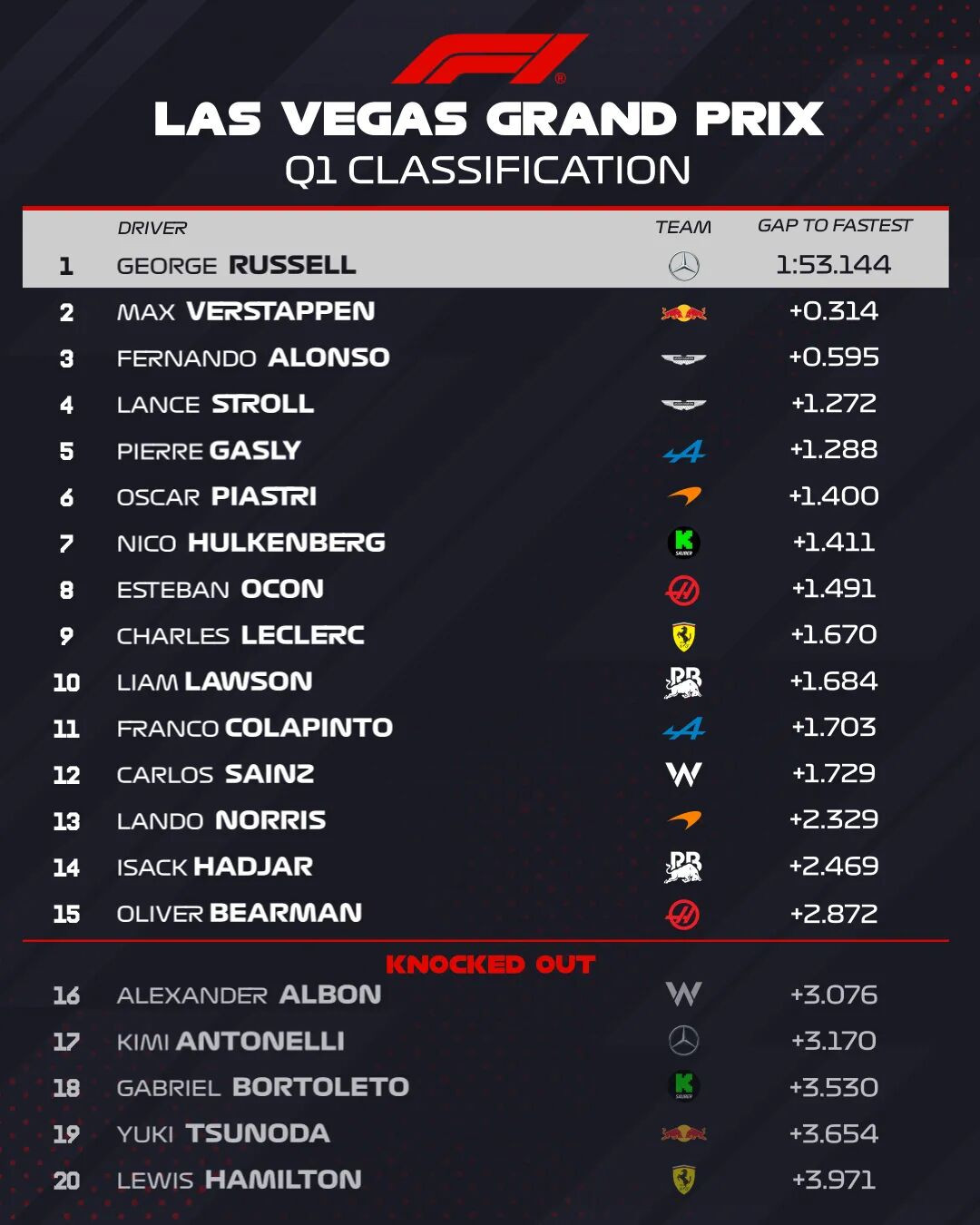
Task: Click the DRIVER column header
Action: pyautogui.click(x=152, y=228)
